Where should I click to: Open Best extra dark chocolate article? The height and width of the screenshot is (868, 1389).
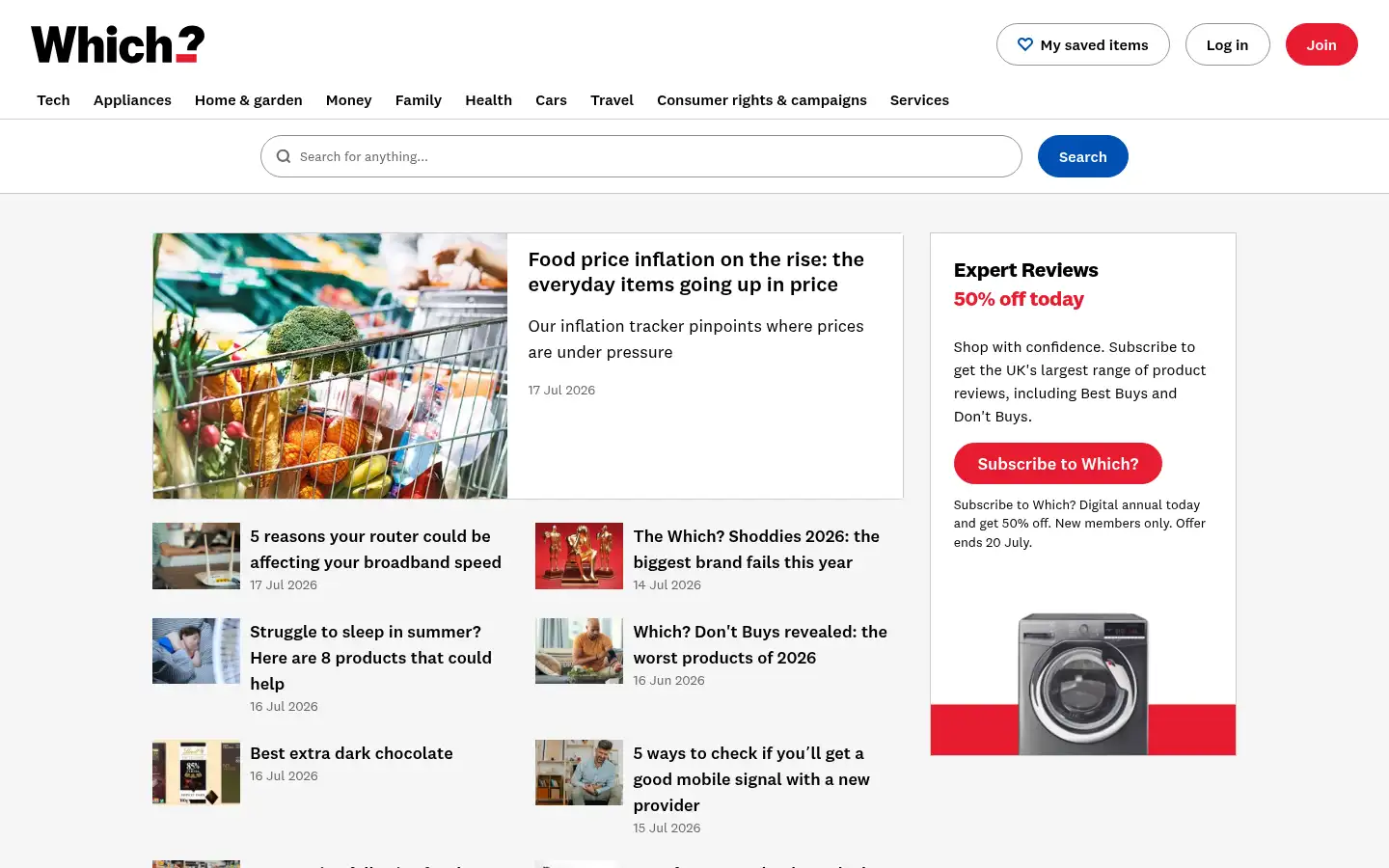pyautogui.click(x=351, y=753)
